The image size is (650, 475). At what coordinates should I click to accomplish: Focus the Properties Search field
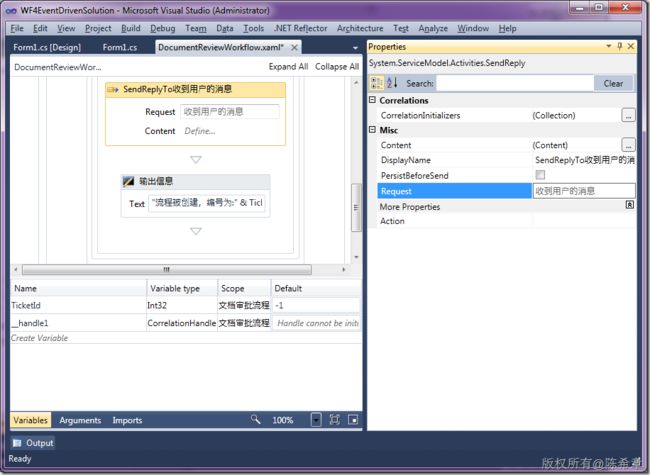[515, 83]
